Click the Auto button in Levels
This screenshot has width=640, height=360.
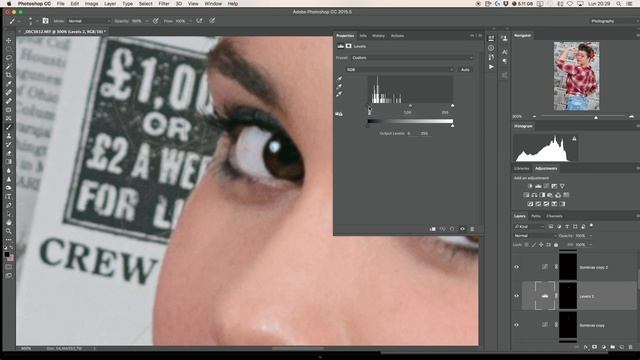point(465,70)
